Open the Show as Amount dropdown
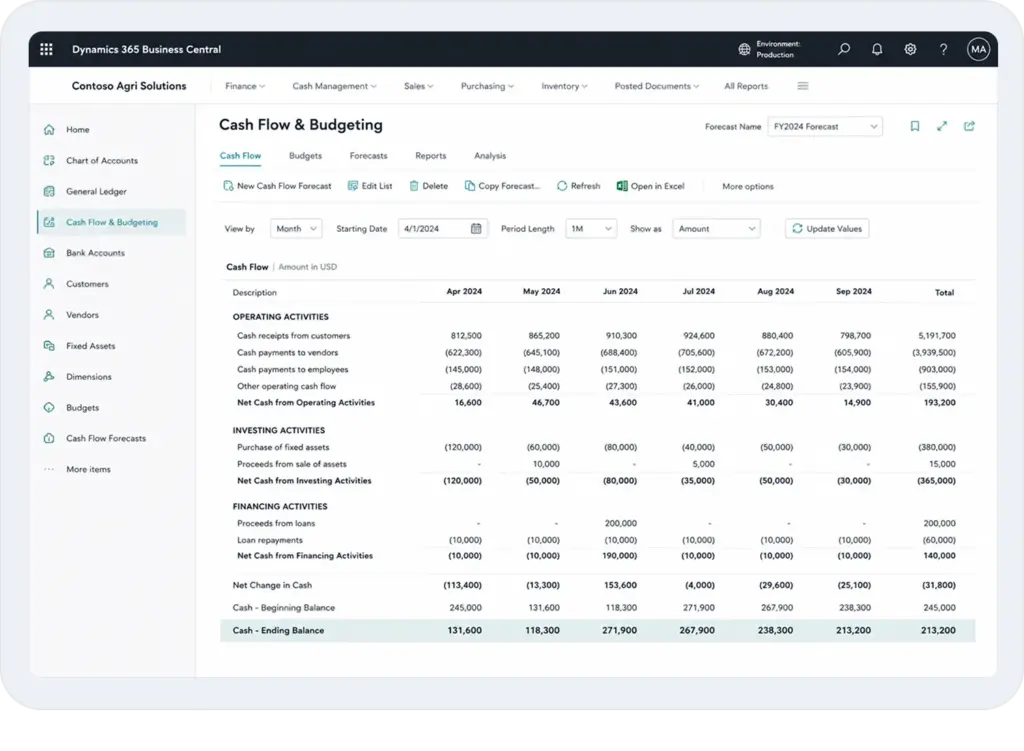Screen dimensions: 1024x751 (x=716, y=228)
